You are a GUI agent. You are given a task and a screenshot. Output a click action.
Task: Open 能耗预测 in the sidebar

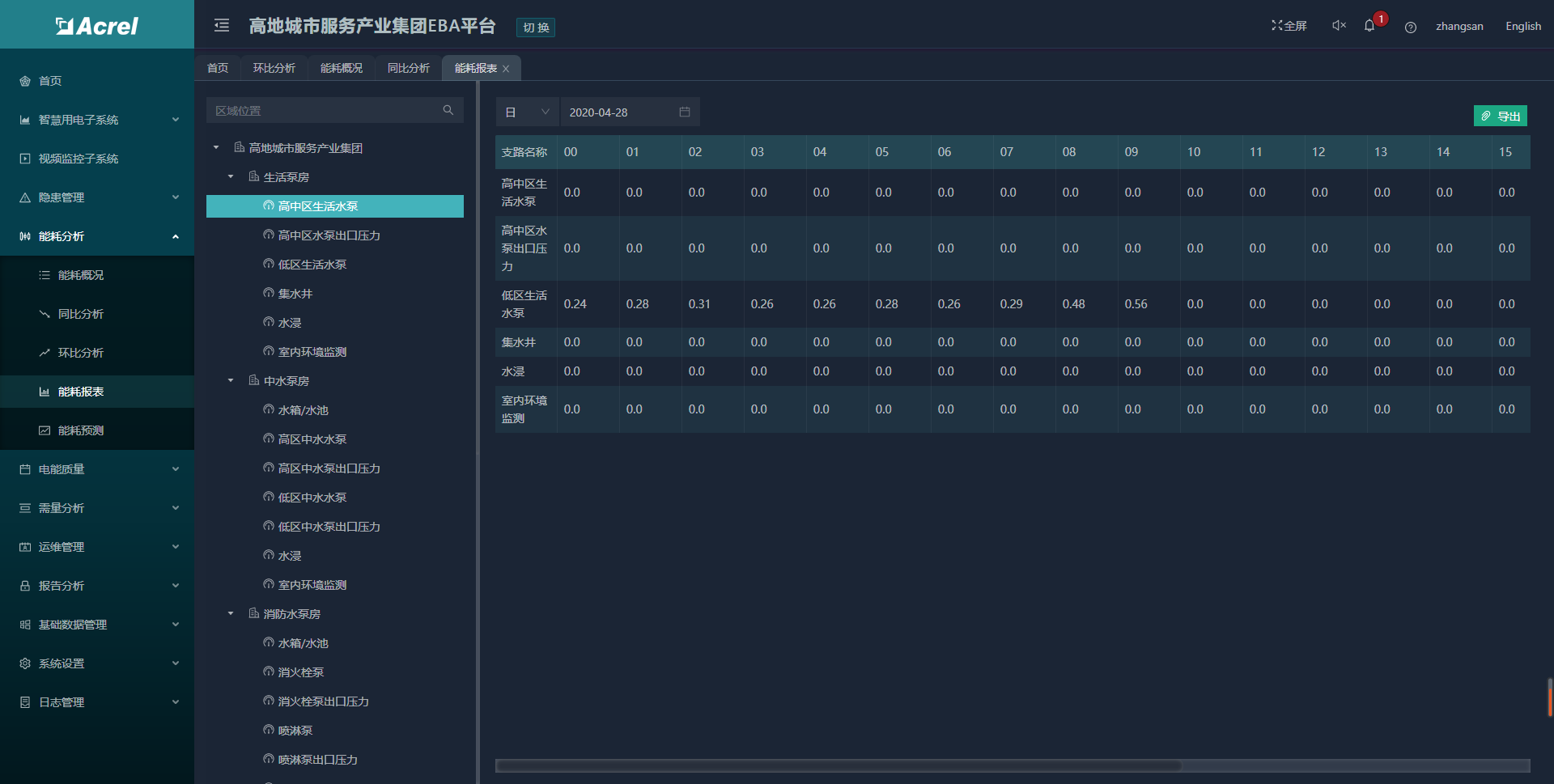(x=81, y=430)
